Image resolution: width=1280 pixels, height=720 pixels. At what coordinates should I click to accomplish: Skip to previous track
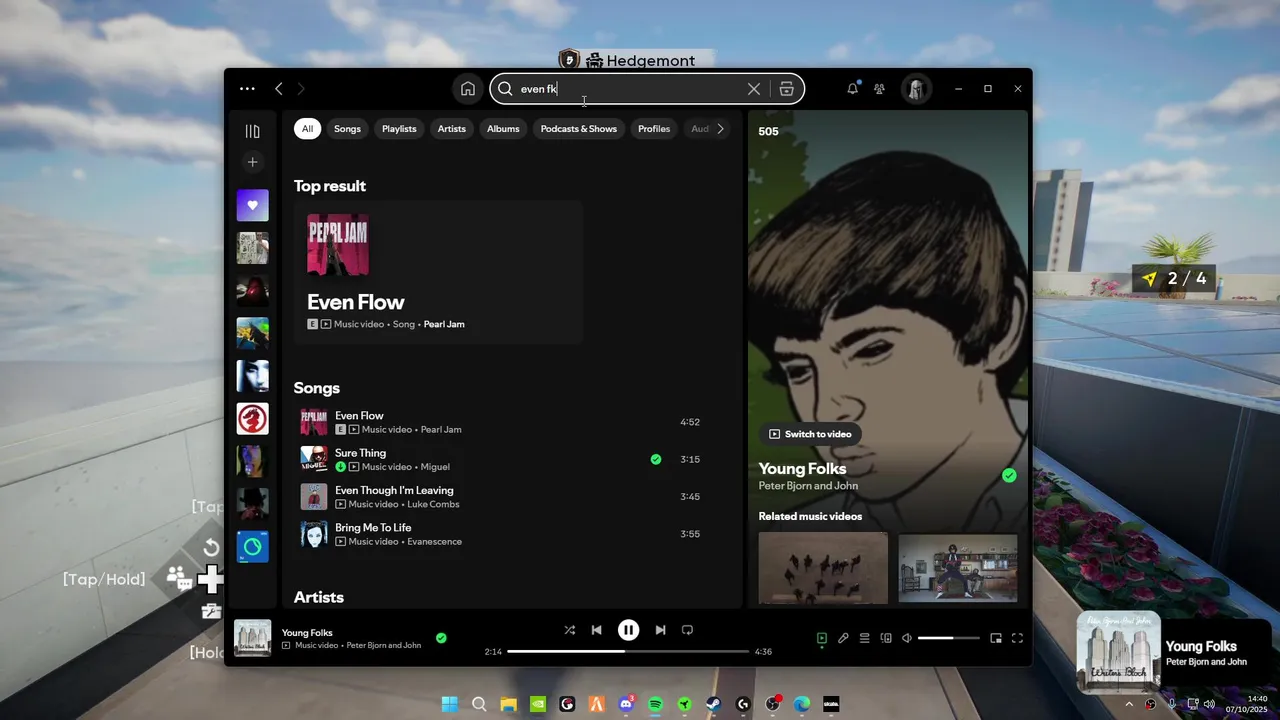coord(597,630)
